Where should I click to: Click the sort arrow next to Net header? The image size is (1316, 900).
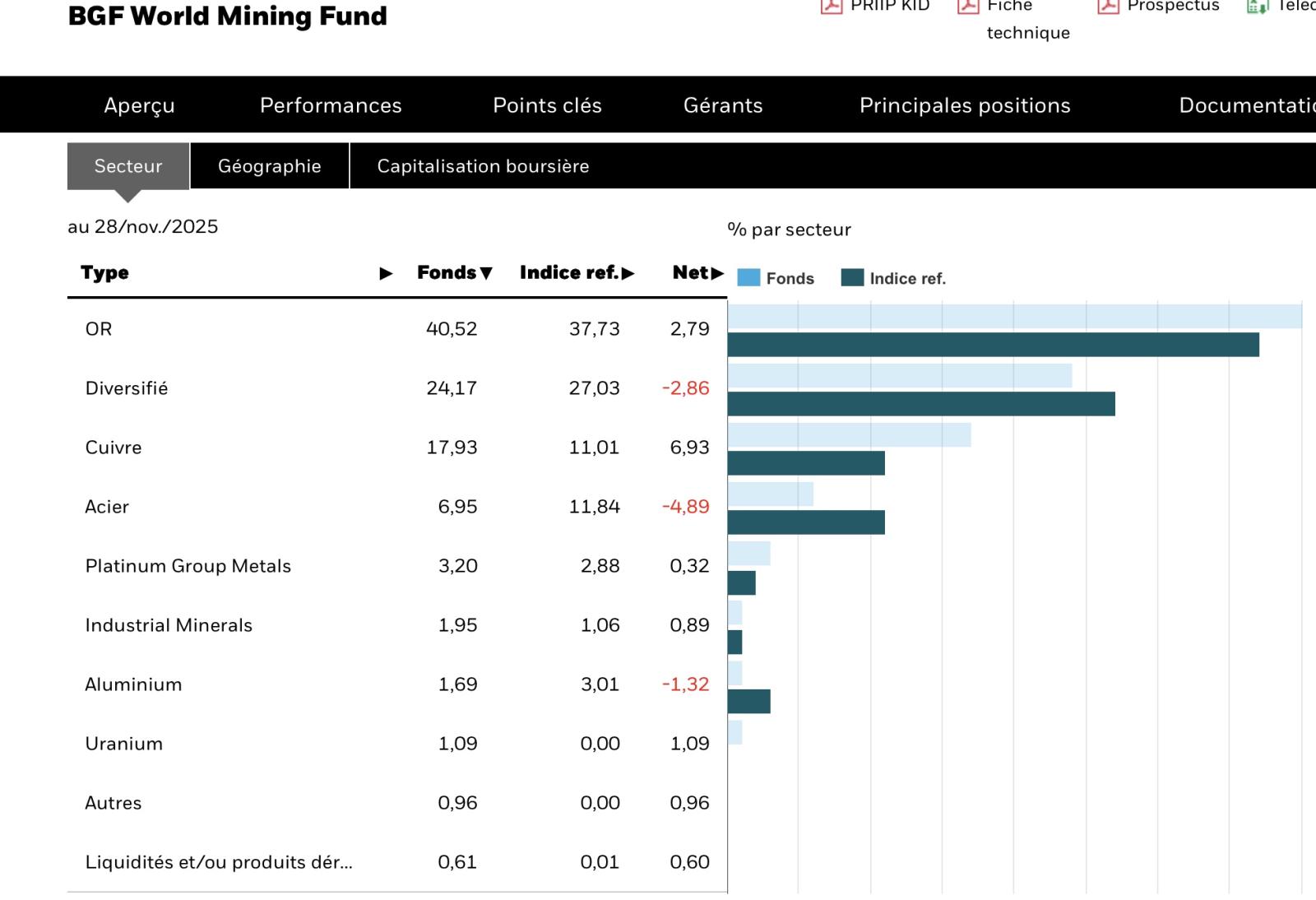[717, 273]
